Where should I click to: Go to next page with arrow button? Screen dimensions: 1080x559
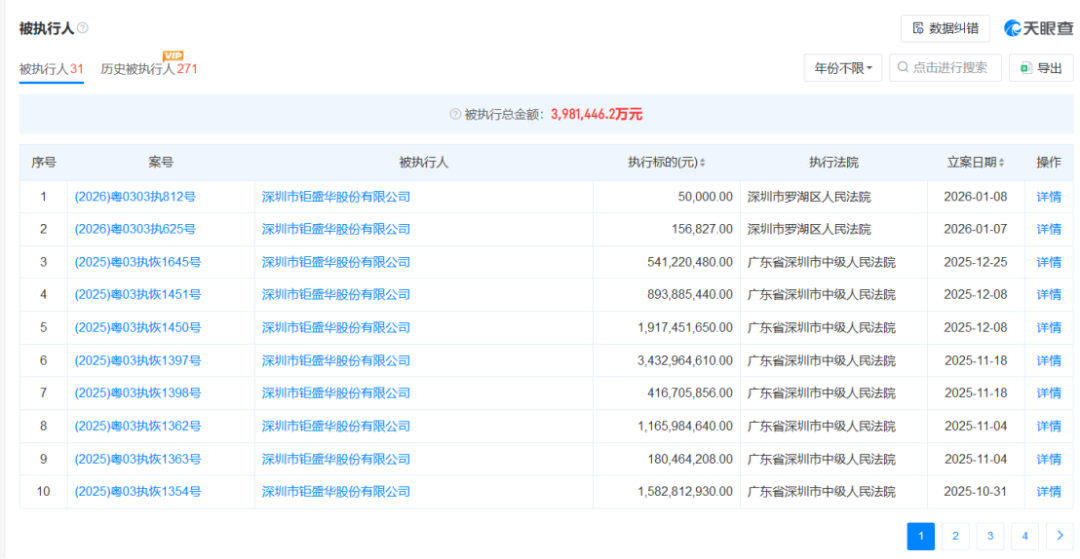coord(1059,536)
